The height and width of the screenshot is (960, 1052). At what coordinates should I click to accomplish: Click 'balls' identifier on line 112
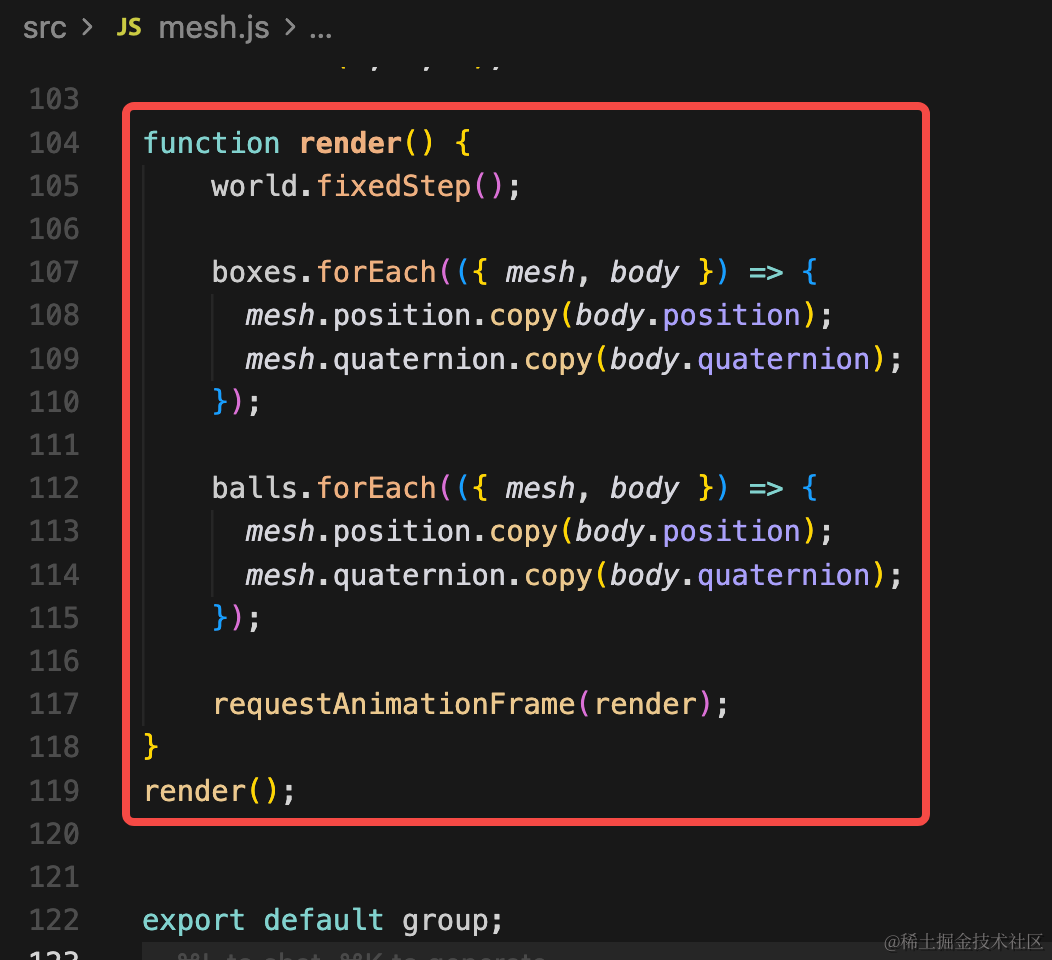point(255,488)
